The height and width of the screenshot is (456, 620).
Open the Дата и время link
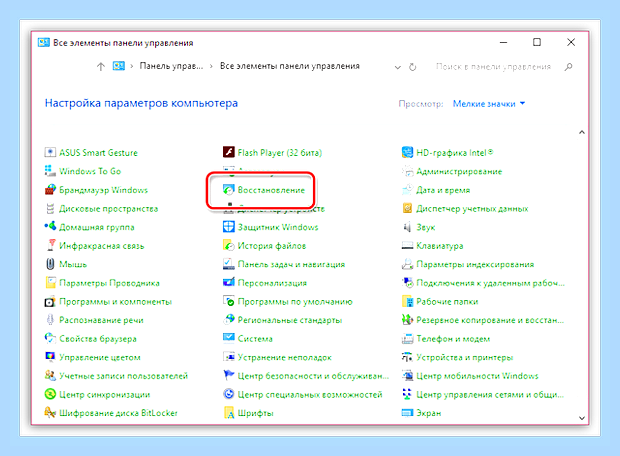click(443, 190)
